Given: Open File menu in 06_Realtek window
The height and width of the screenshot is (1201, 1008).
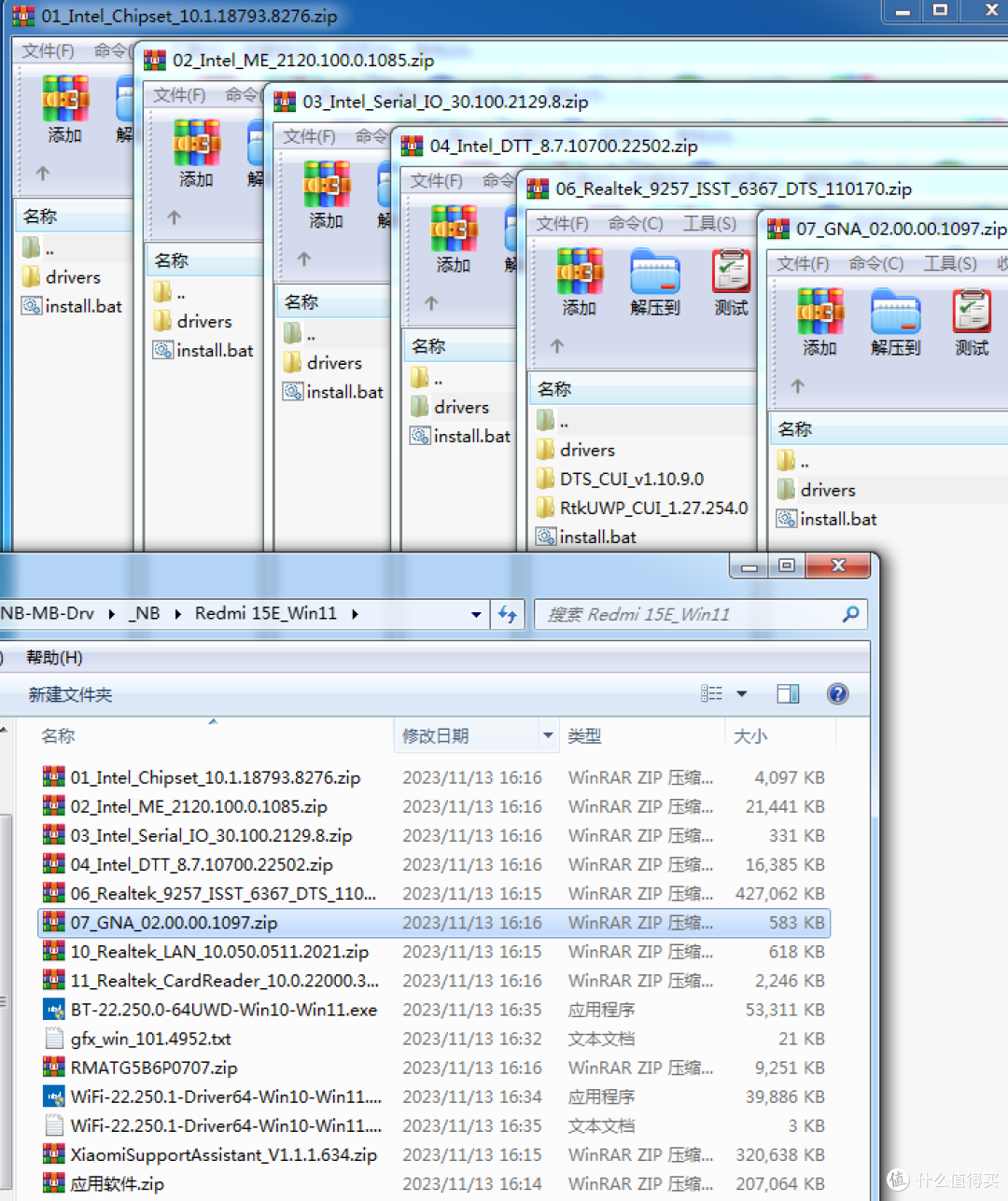Looking at the screenshot, I should tap(562, 224).
